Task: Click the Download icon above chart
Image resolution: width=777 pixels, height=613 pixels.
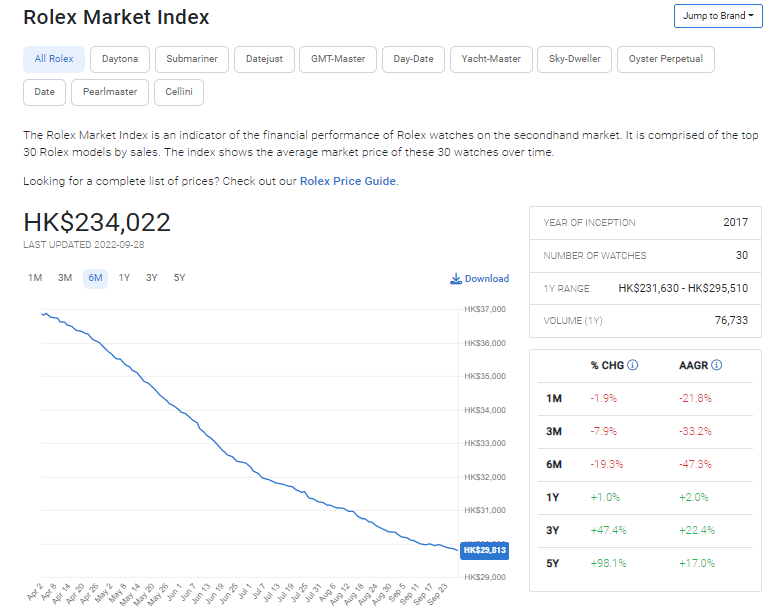Action: 456,279
